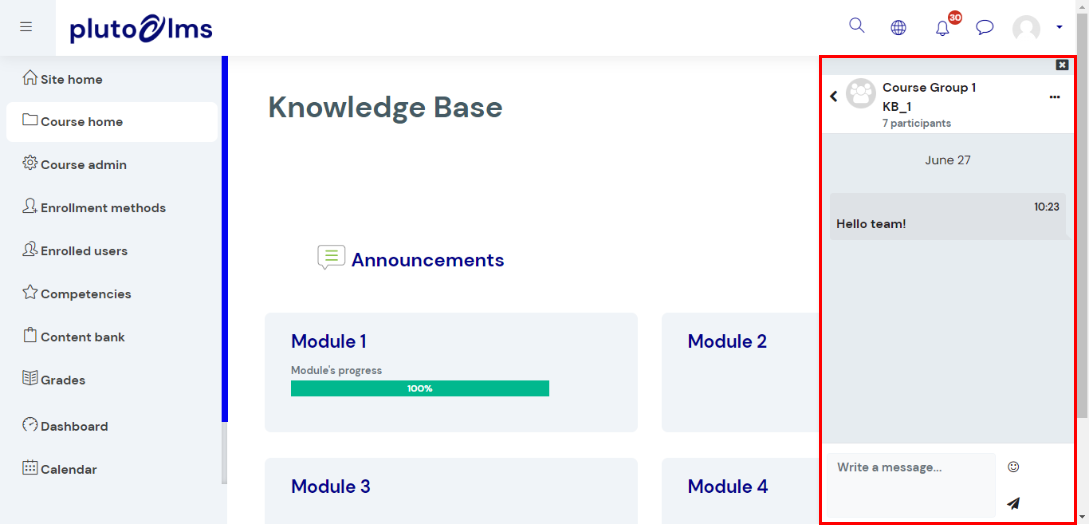The width and height of the screenshot is (1089, 525).
Task: Go back with chat chevron arrow
Action: click(x=834, y=97)
